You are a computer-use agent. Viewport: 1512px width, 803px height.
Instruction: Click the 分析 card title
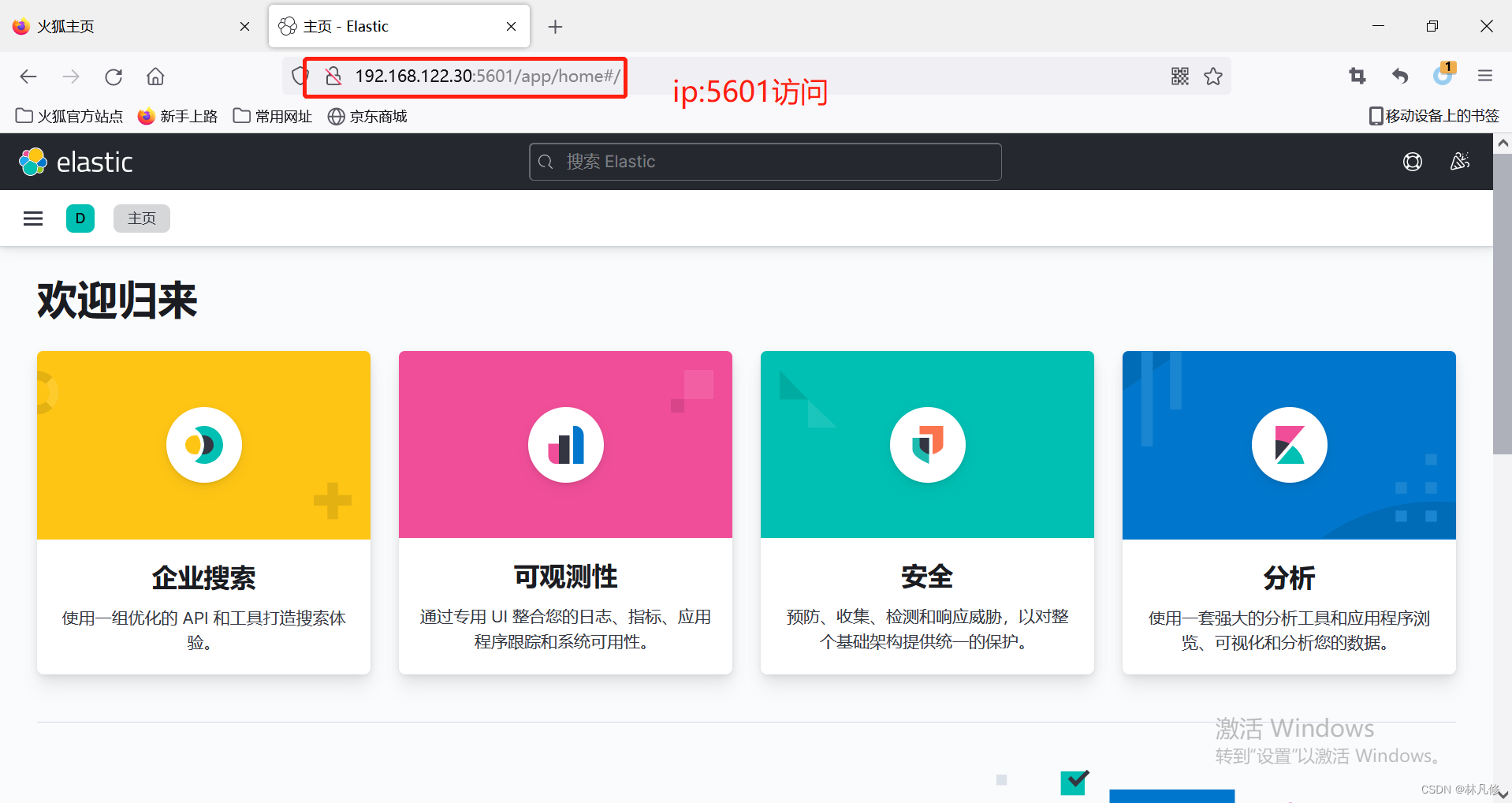tap(1289, 577)
